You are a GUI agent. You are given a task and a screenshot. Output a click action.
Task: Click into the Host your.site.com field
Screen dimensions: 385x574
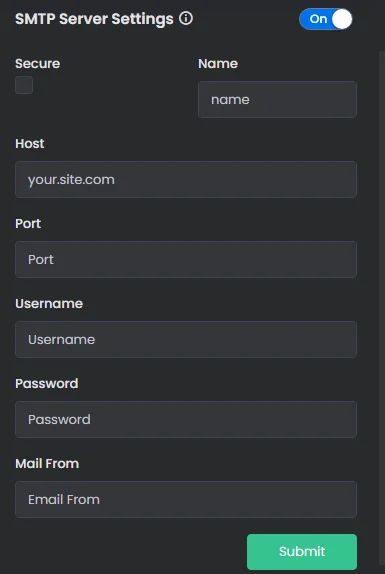point(186,179)
